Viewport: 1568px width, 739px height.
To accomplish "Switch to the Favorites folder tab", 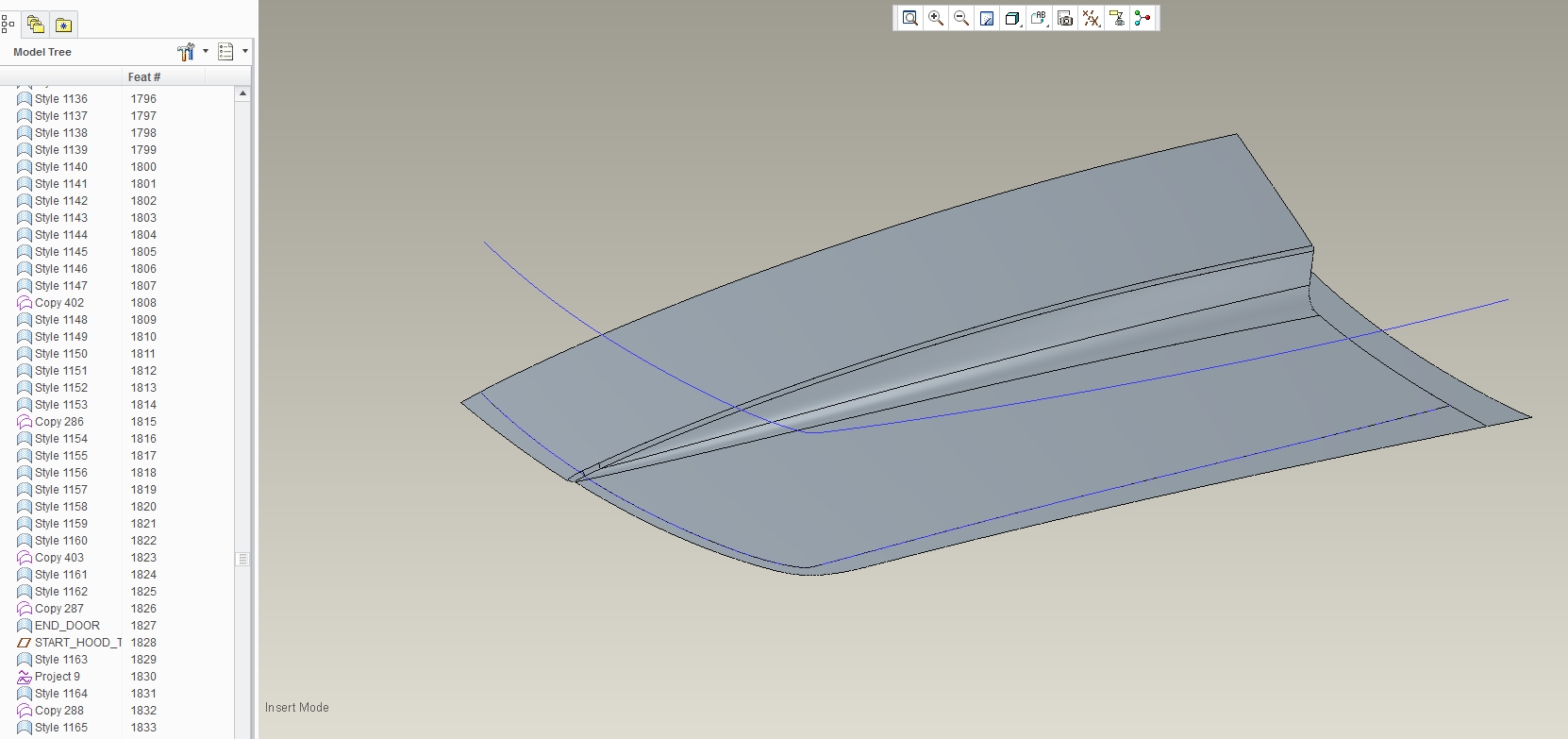I will coord(63,25).
